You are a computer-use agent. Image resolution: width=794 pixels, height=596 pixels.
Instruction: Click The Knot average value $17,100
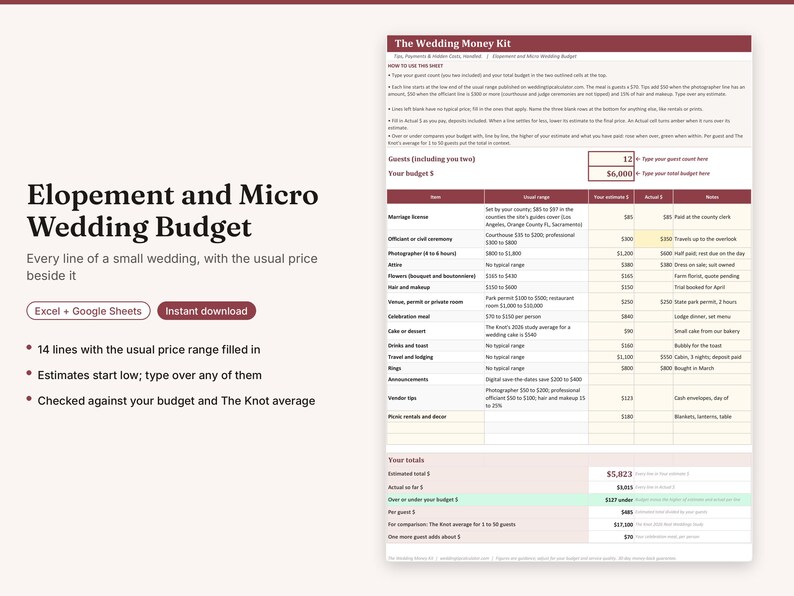click(623, 525)
